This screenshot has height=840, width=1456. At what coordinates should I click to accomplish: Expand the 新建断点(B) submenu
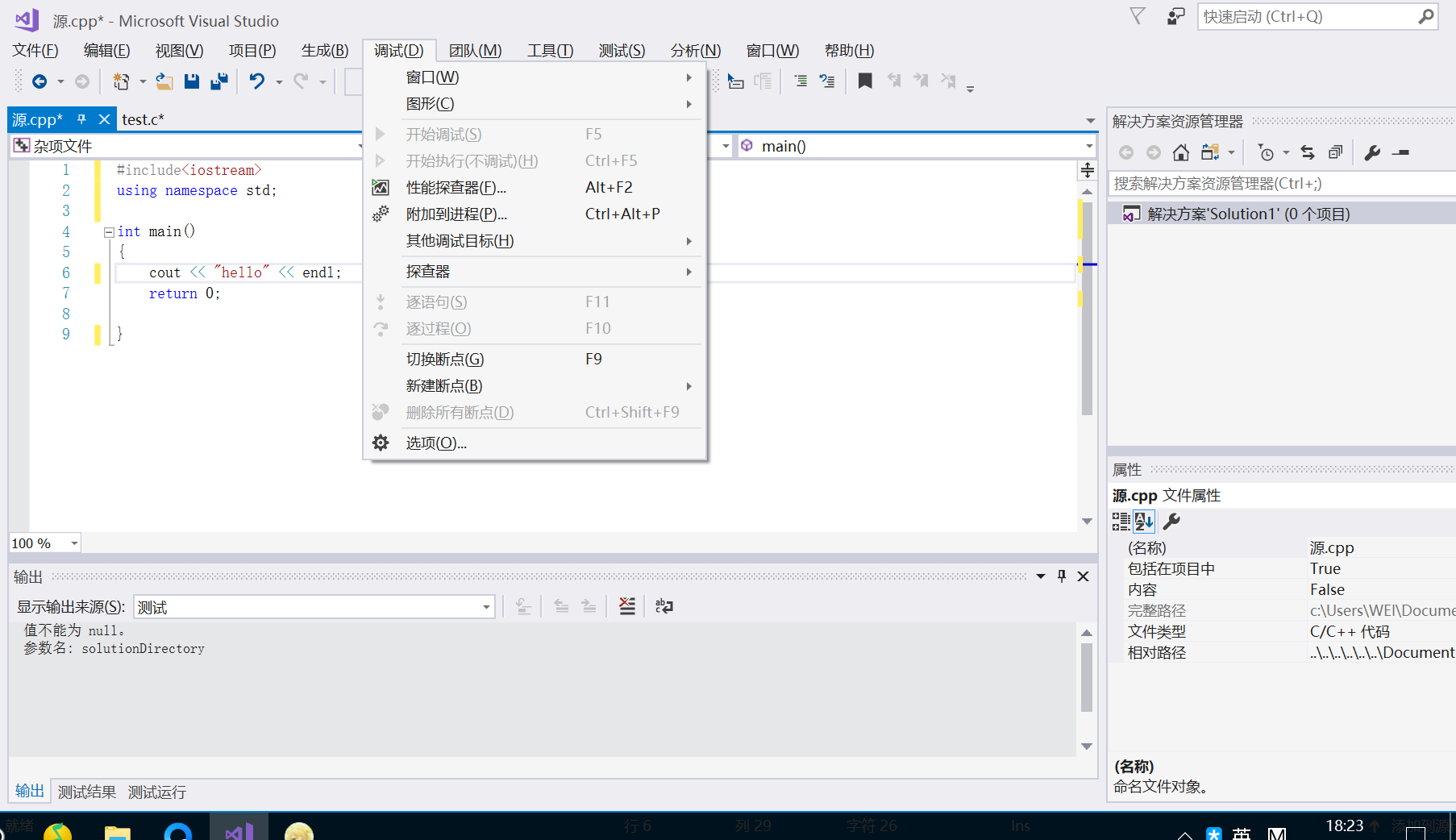tap(535, 386)
